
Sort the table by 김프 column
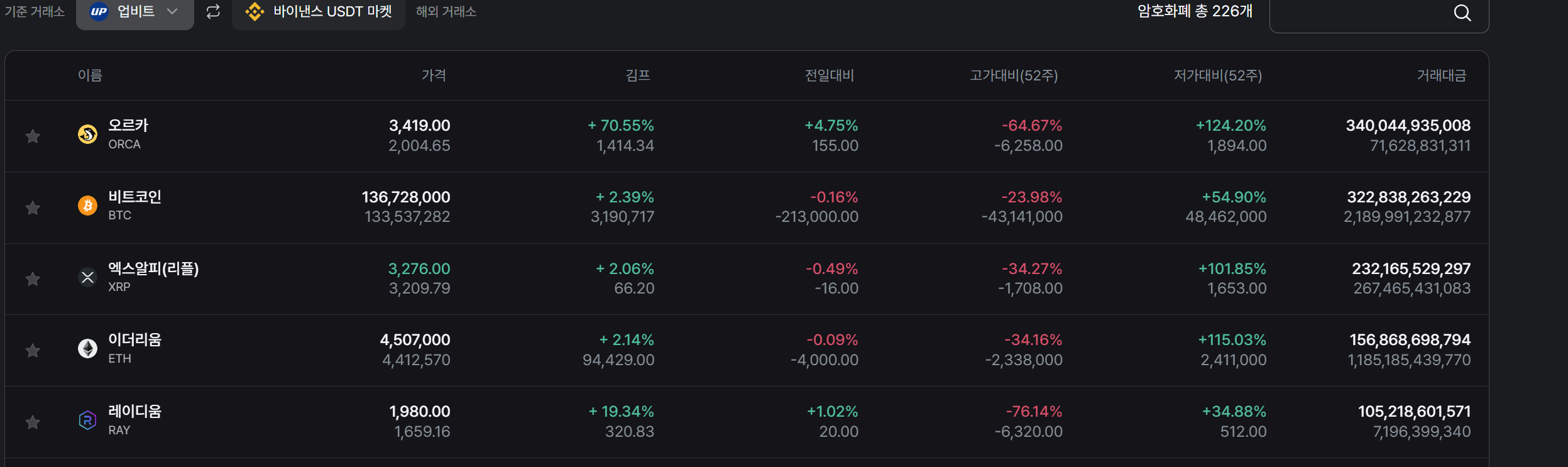(637, 75)
